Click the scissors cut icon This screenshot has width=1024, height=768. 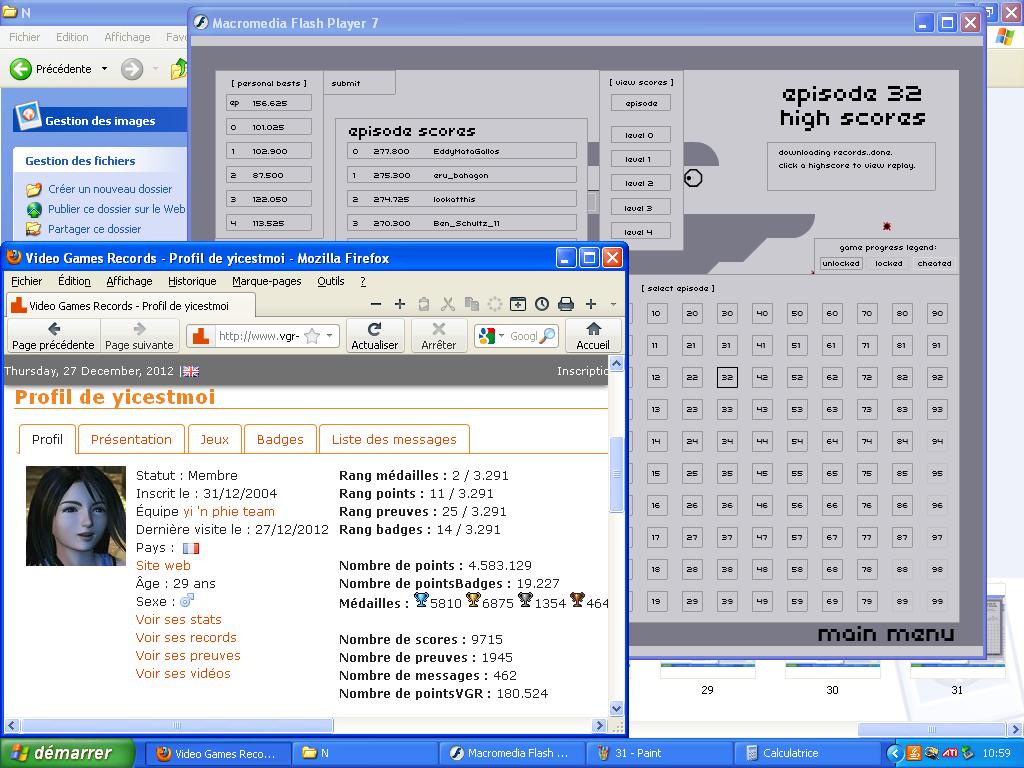447,304
